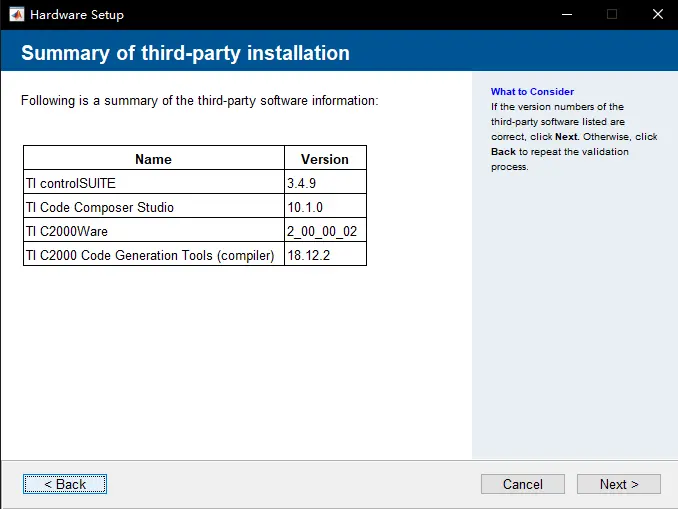Click bold 'Back' word in sidebar tip
Viewport: 678px width, 509px height.
pos(503,152)
